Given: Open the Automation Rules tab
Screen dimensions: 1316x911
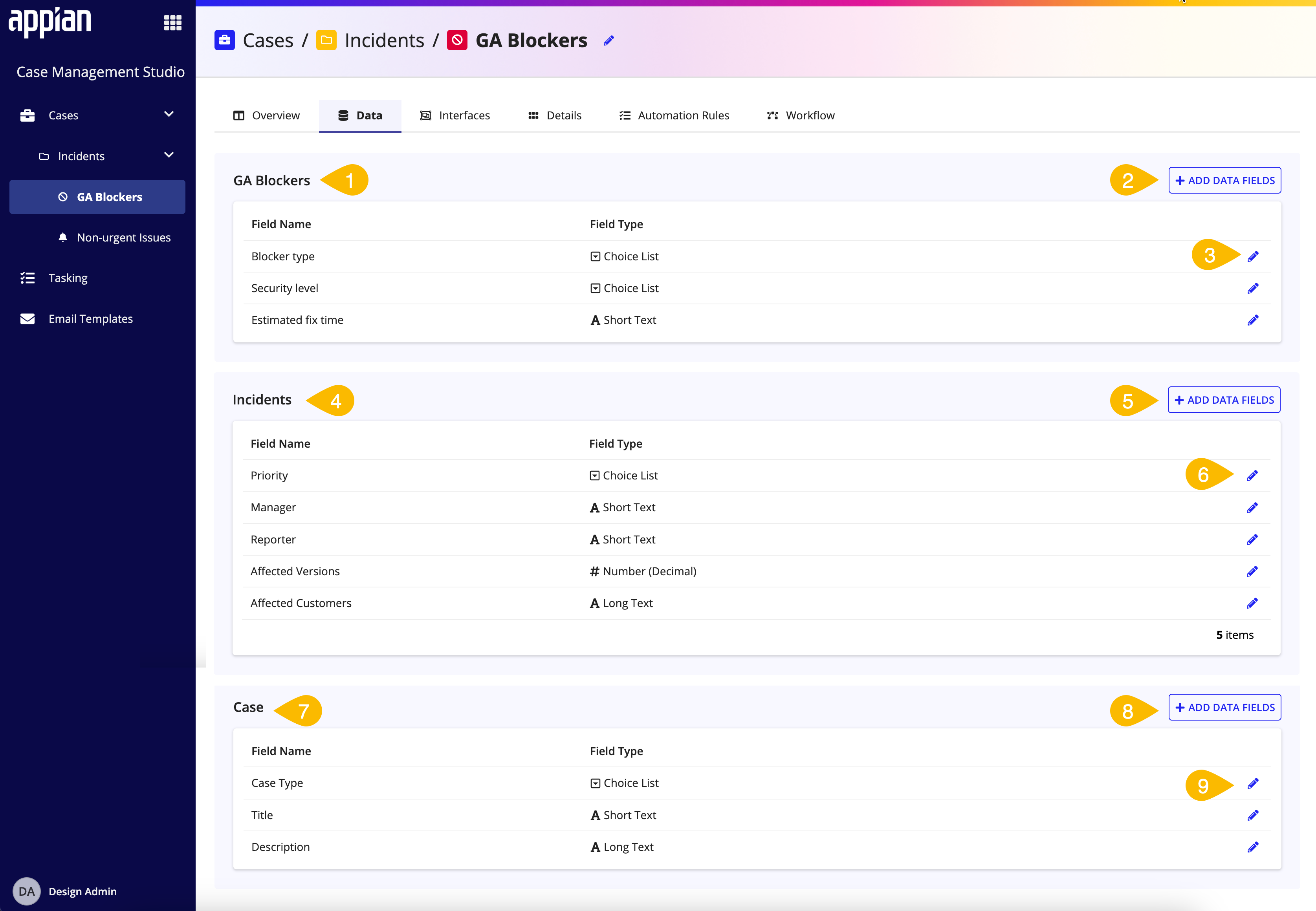Looking at the screenshot, I should [x=674, y=115].
